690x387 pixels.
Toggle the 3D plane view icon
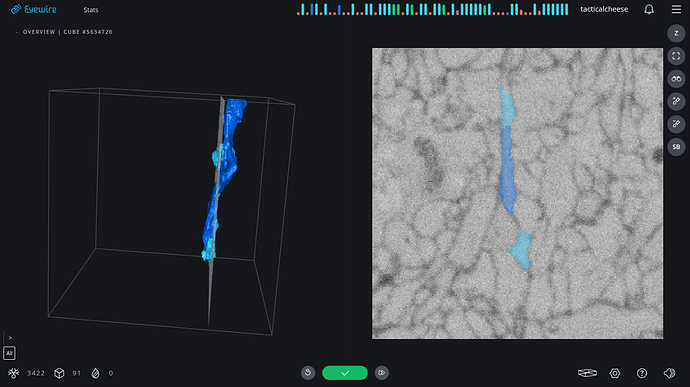pyautogui.click(x=587, y=373)
